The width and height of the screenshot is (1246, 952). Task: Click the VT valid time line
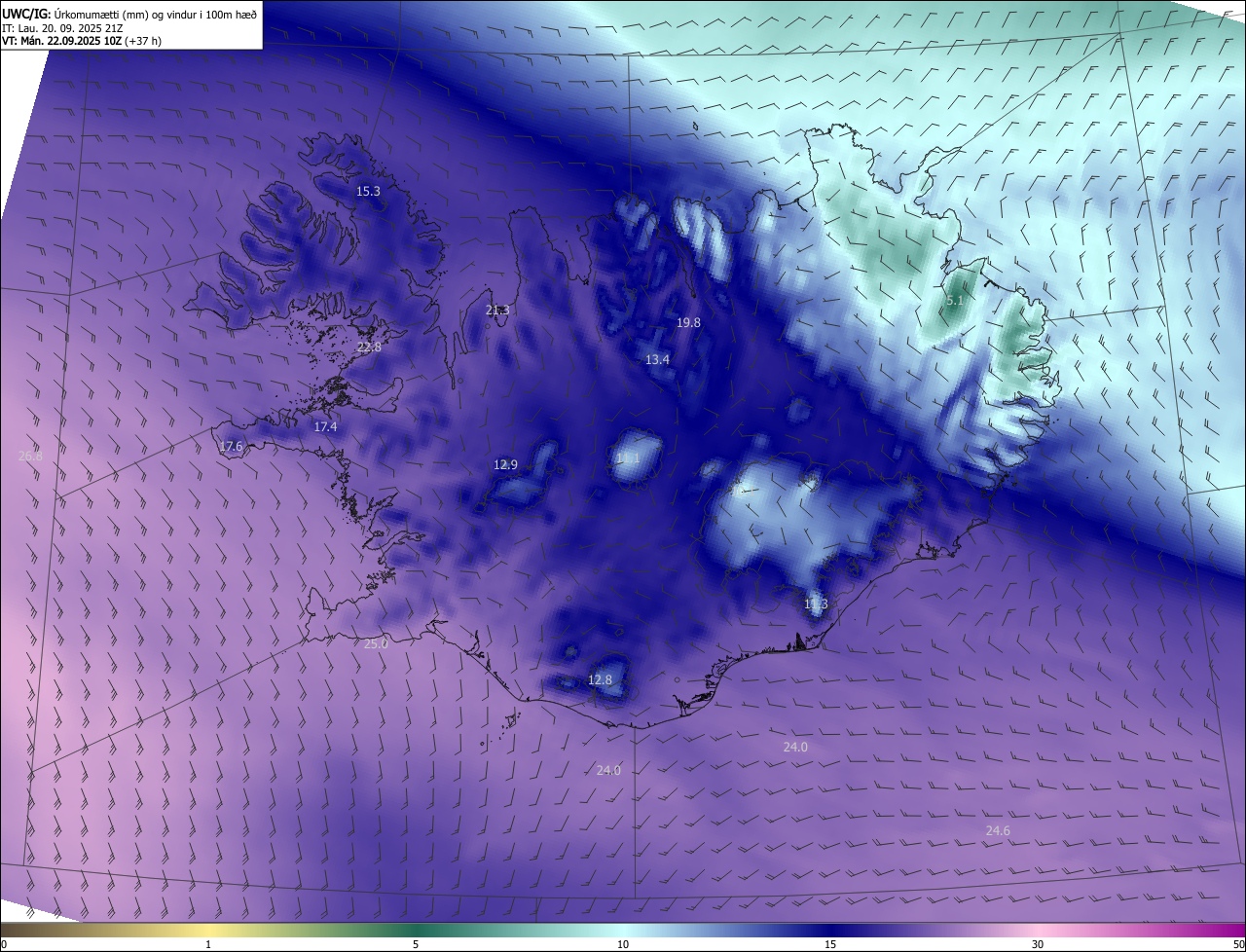coord(81,41)
